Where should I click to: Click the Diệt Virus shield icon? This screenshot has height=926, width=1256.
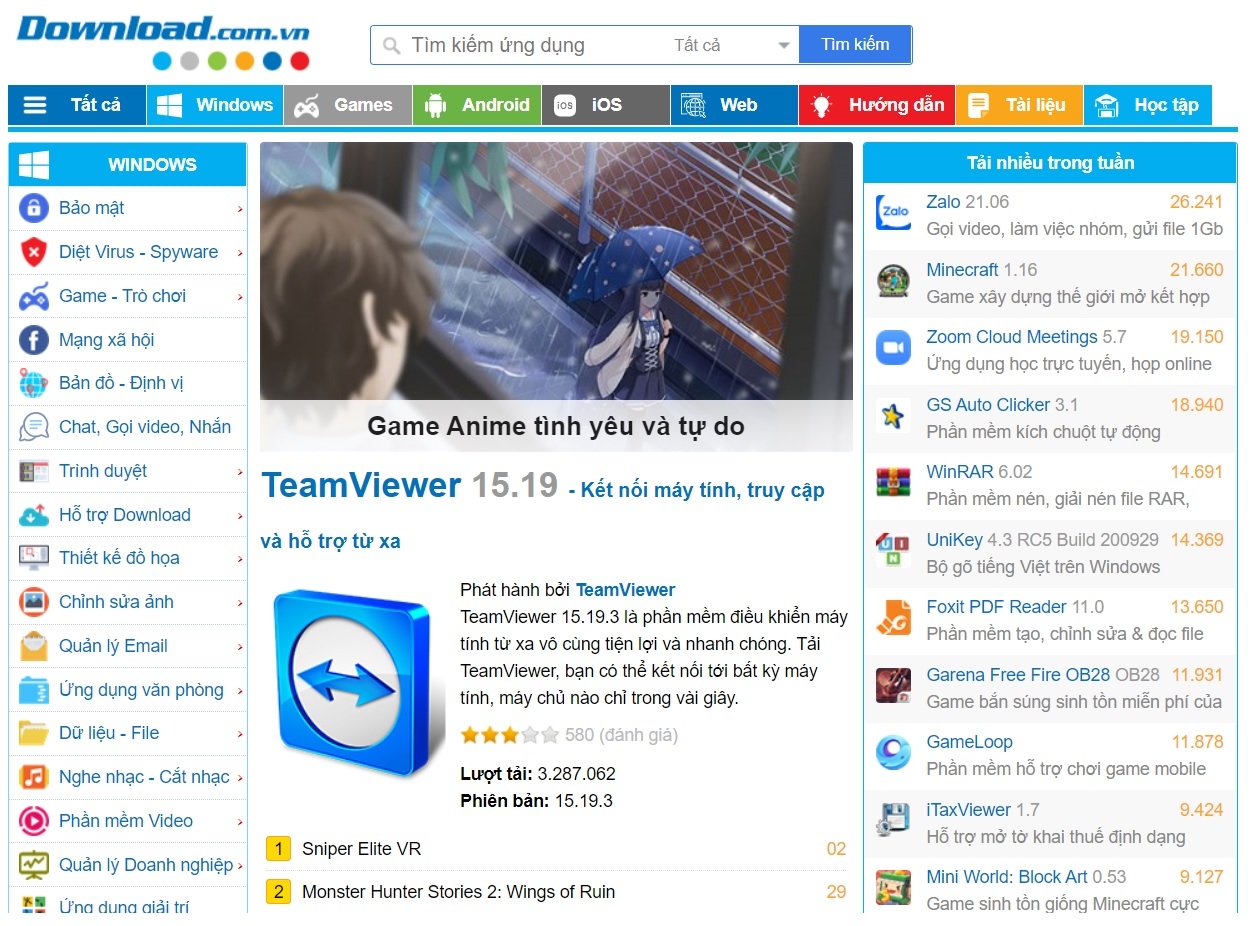[34, 252]
